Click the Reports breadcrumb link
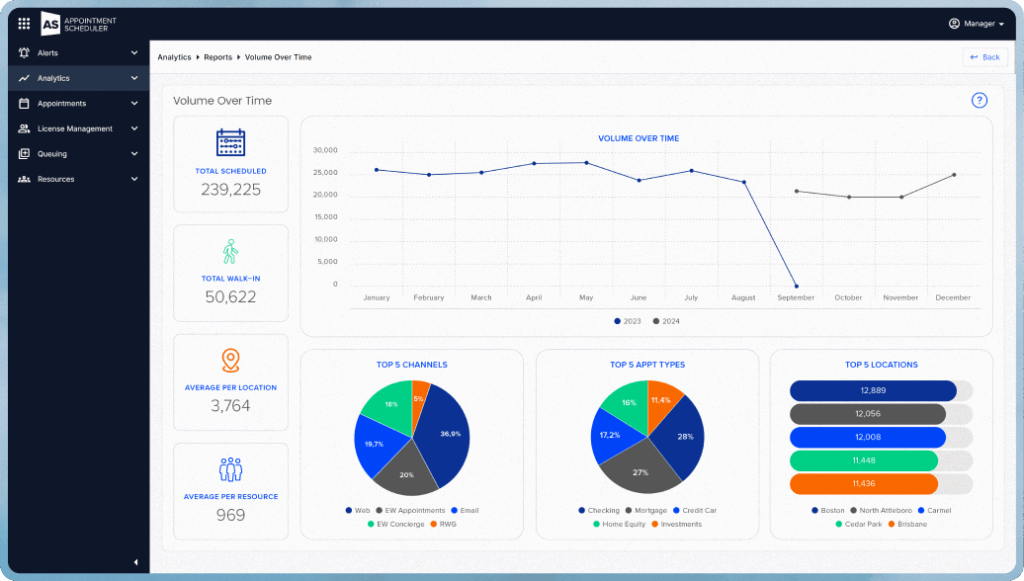1024x581 pixels. click(x=218, y=57)
